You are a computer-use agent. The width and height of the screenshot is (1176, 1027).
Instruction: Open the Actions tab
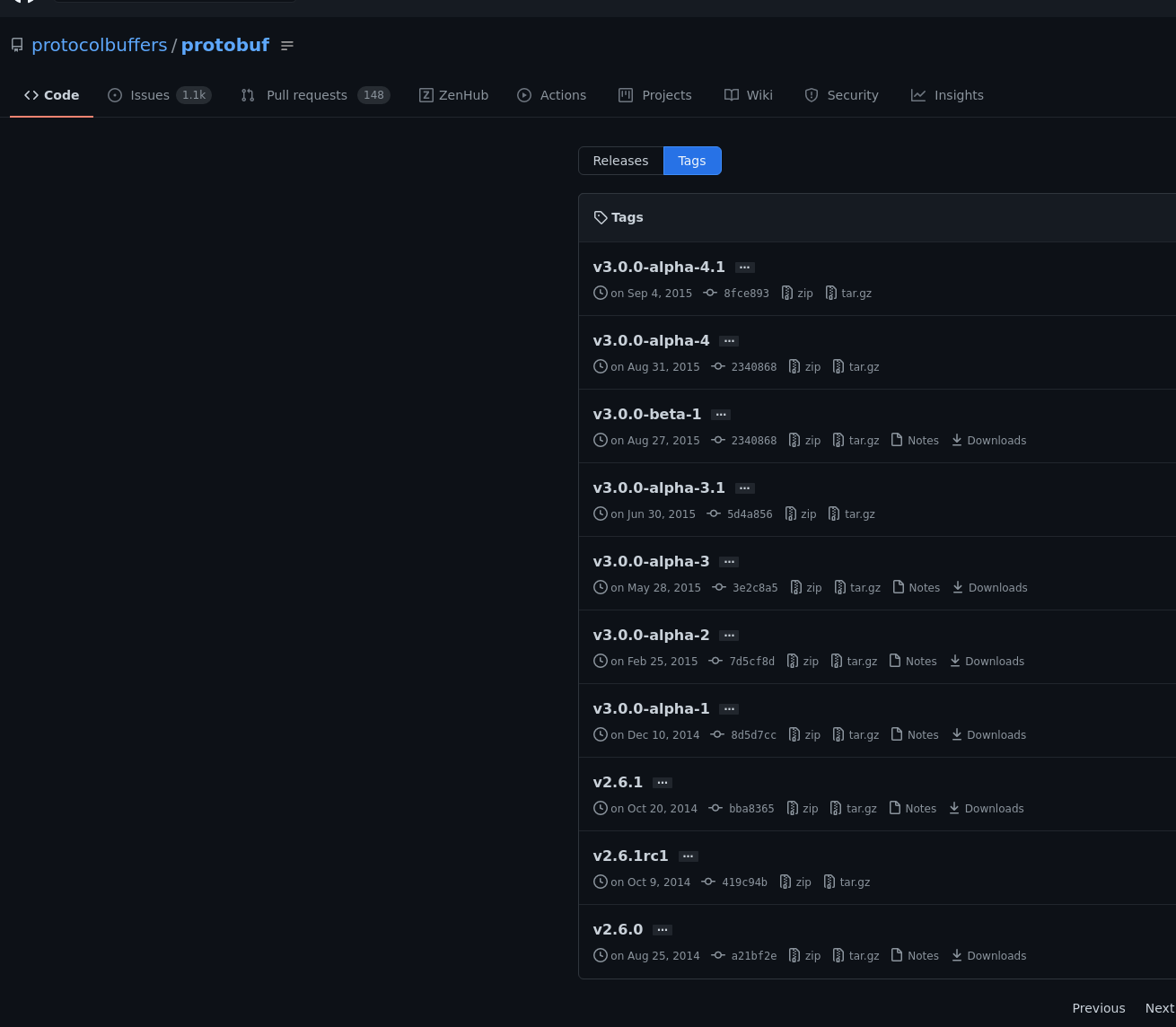coord(551,95)
